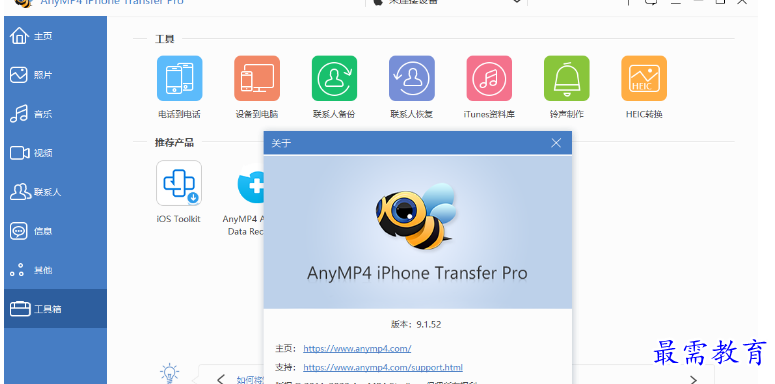Open the Photos (照片) sidebar tab
The image size is (775, 384).
(x=55, y=75)
